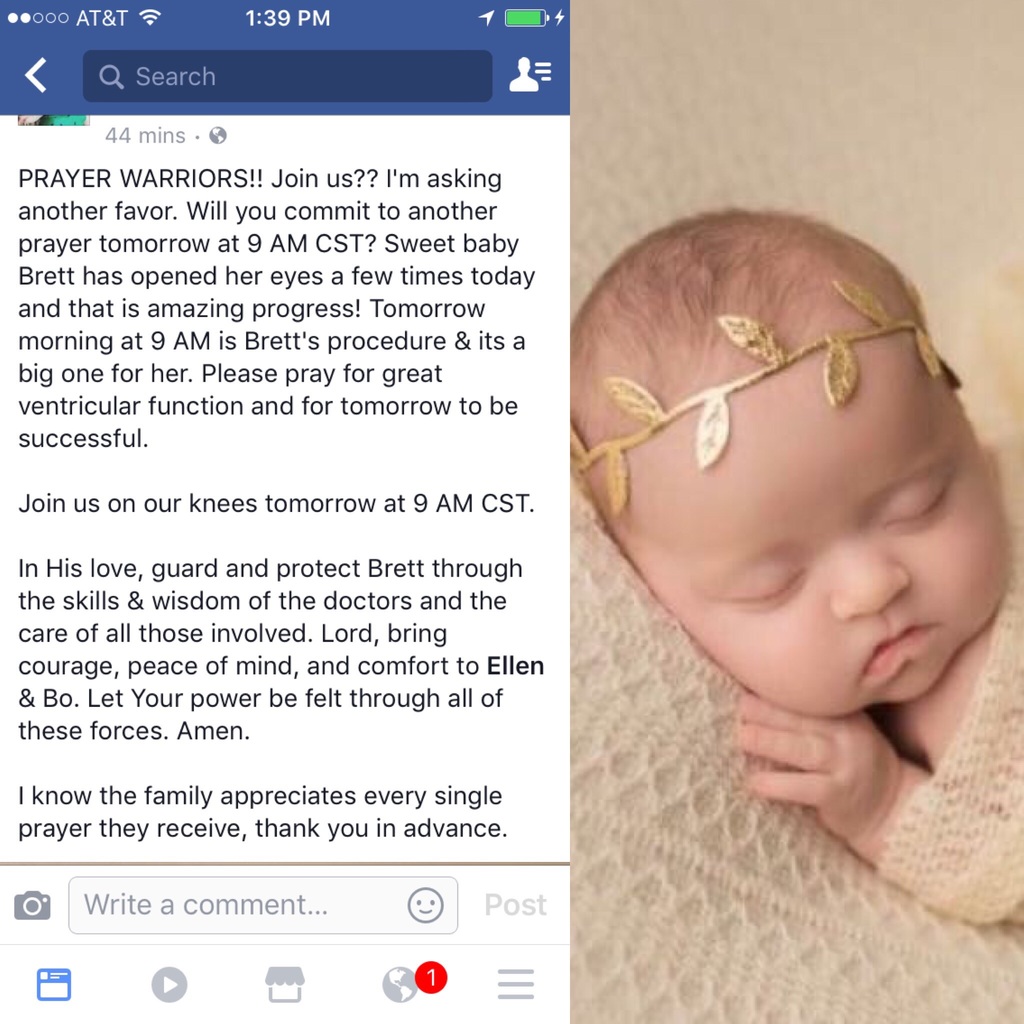
Task: Open the emoji smiley picker
Action: point(426,905)
